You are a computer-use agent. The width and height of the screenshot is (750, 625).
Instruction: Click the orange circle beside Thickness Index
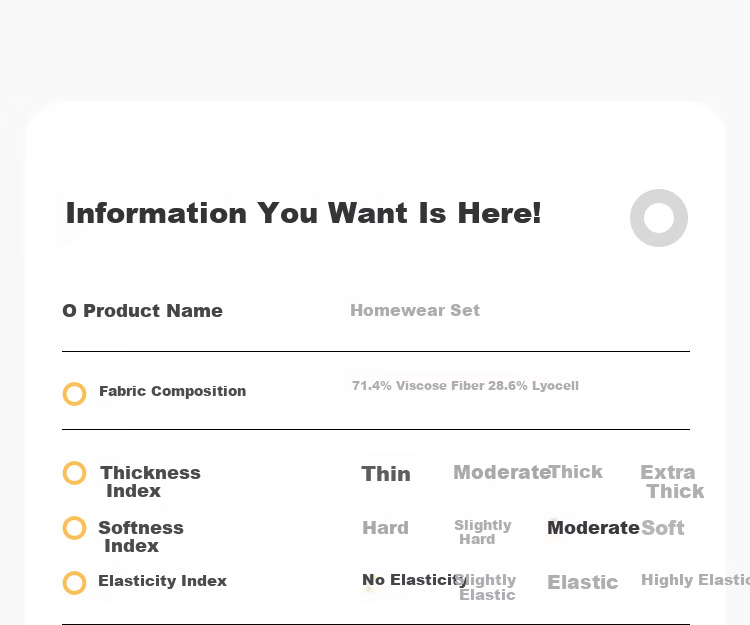point(75,473)
